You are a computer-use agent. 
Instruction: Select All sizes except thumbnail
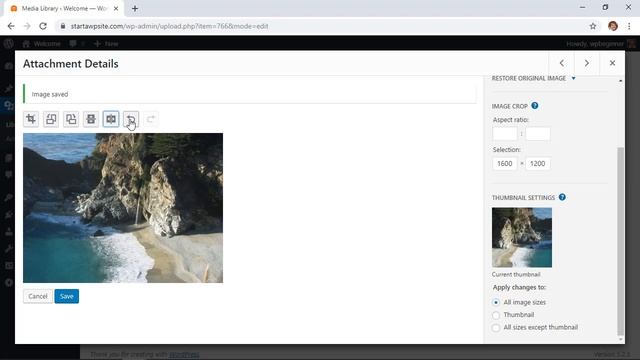(x=496, y=328)
